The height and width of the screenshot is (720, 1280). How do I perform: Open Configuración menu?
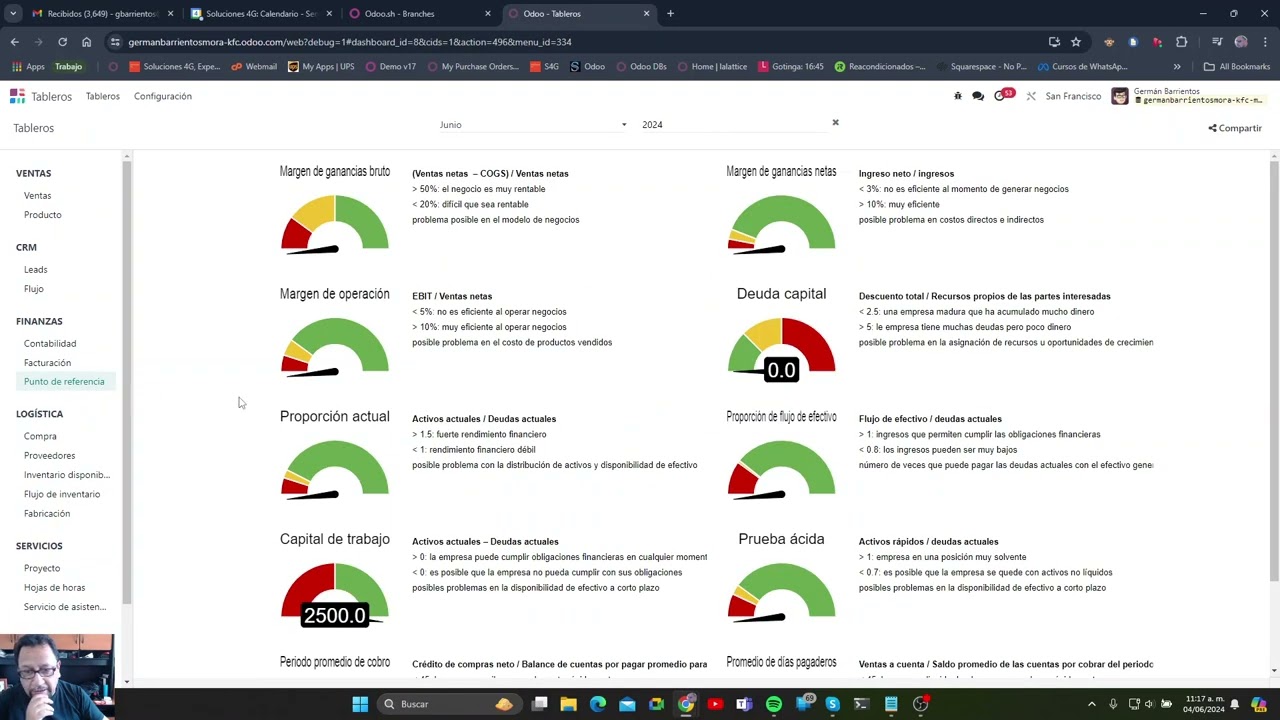[163, 96]
